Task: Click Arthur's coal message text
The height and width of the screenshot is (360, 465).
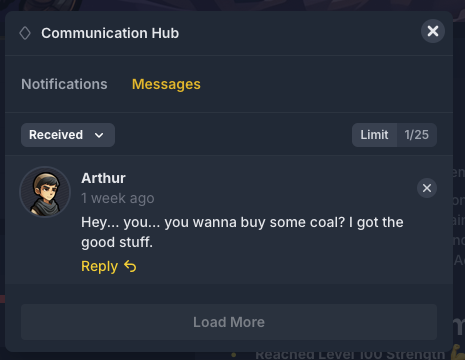Action: coord(242,232)
